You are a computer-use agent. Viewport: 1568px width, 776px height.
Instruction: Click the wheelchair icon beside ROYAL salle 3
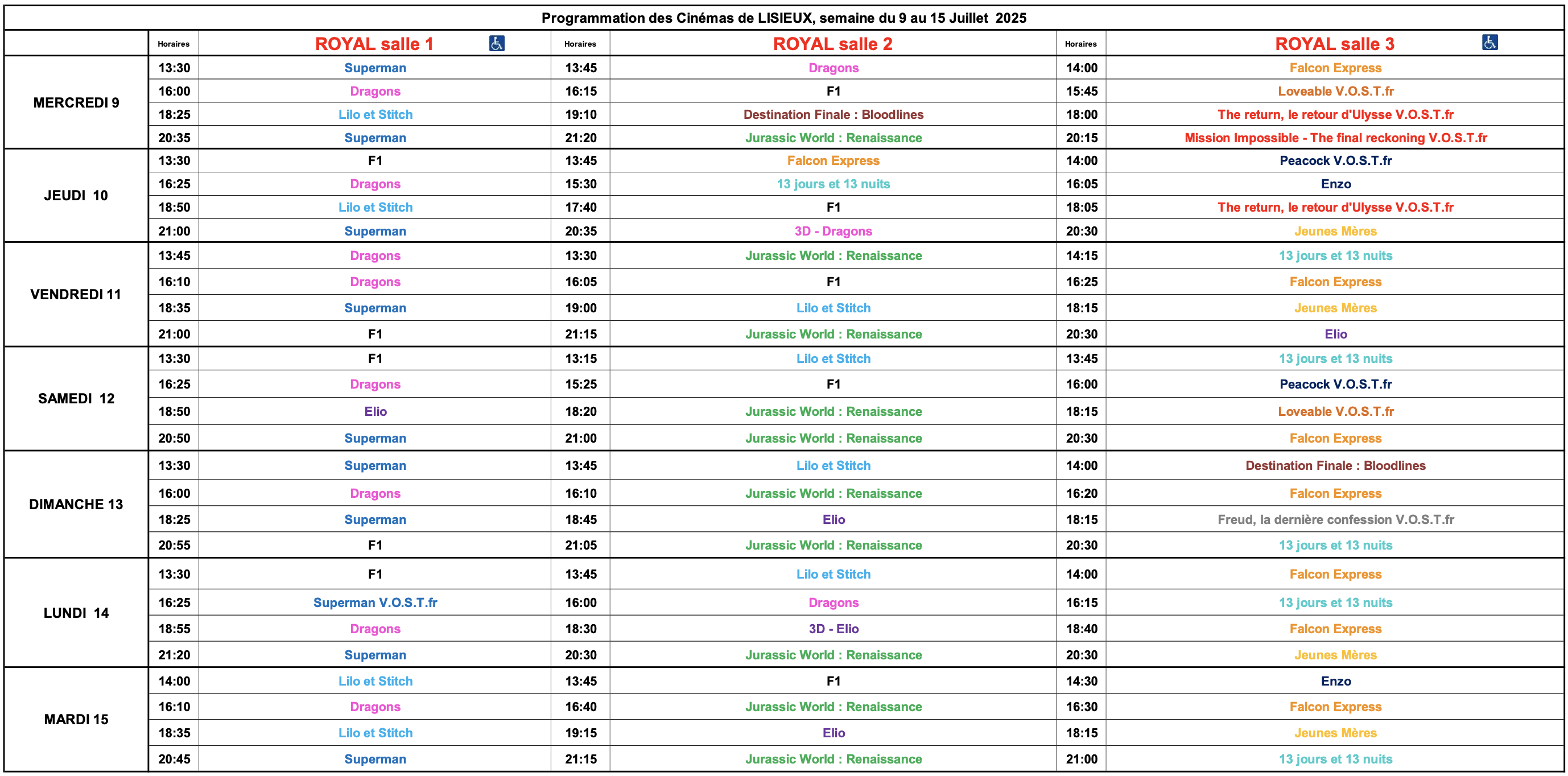(1489, 42)
